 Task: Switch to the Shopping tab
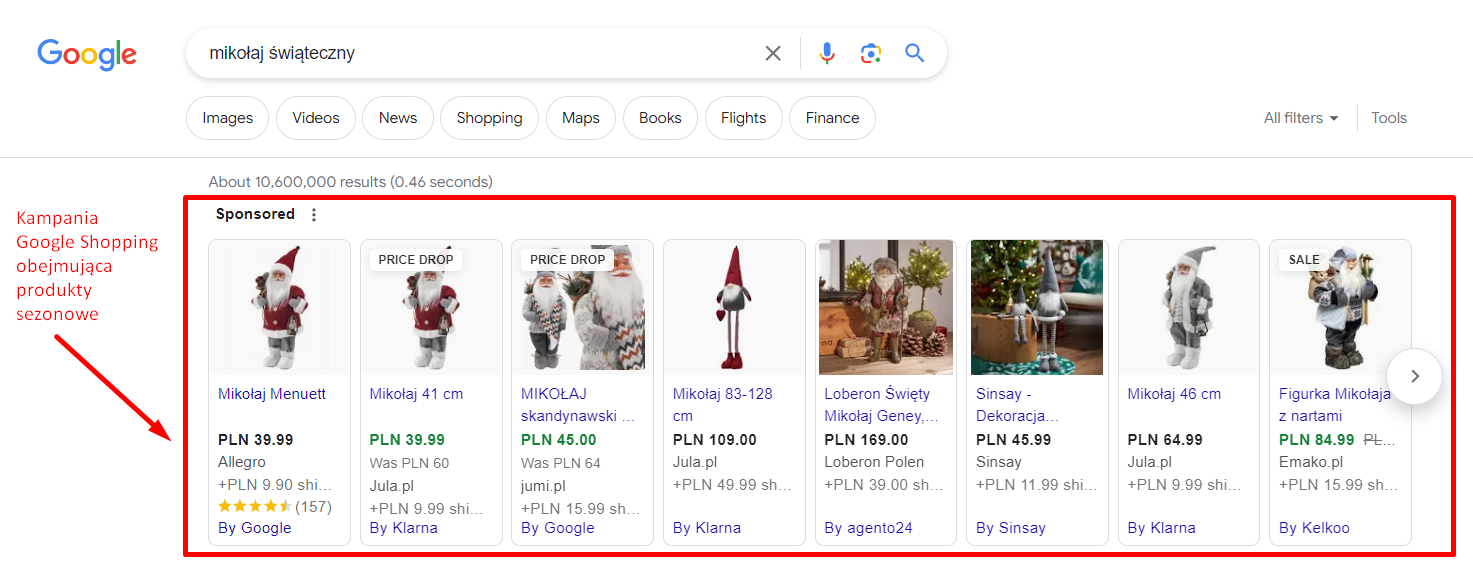(x=489, y=118)
